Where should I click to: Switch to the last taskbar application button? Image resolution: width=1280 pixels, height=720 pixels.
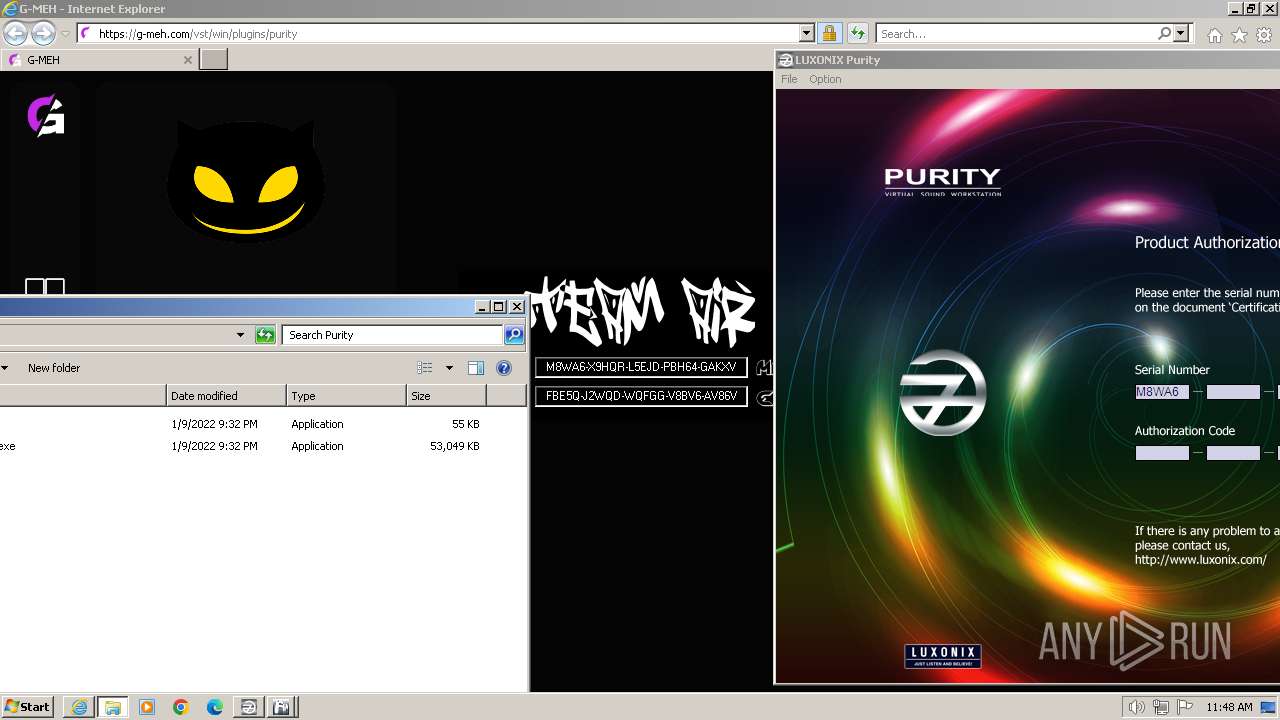click(282, 707)
